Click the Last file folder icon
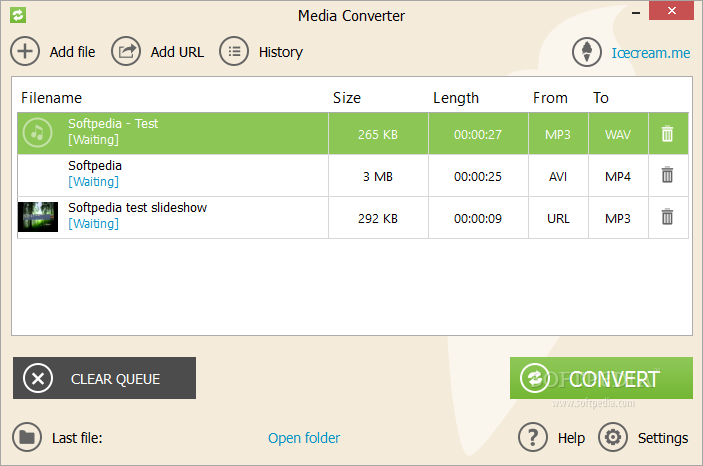The height and width of the screenshot is (466, 703). [27, 437]
